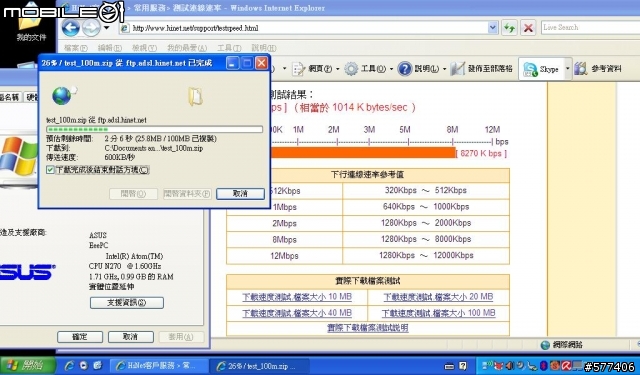
Task: Open the 網頁 (Page) toolbar button
Action: click(x=313, y=69)
